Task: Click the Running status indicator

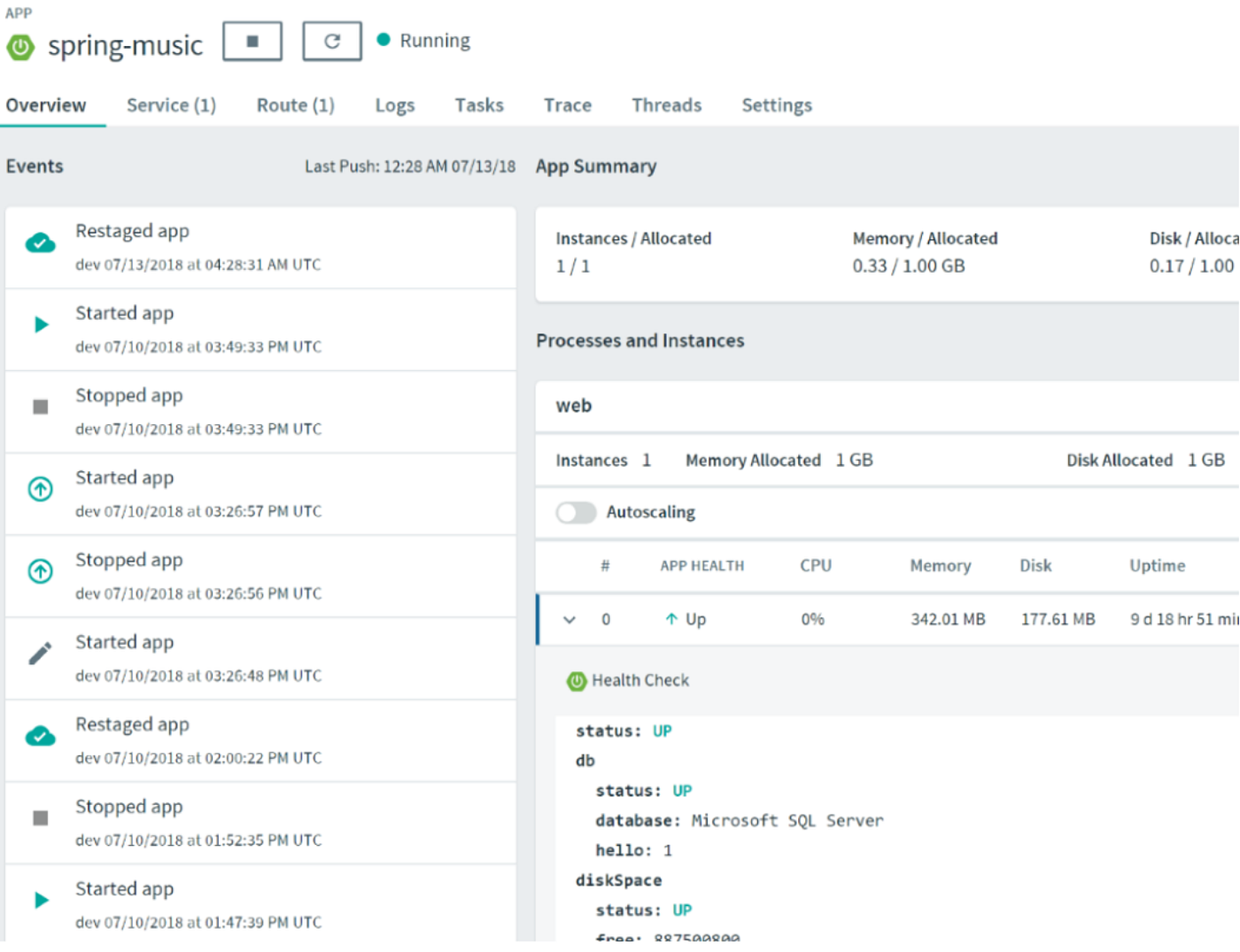Action: 385,40
